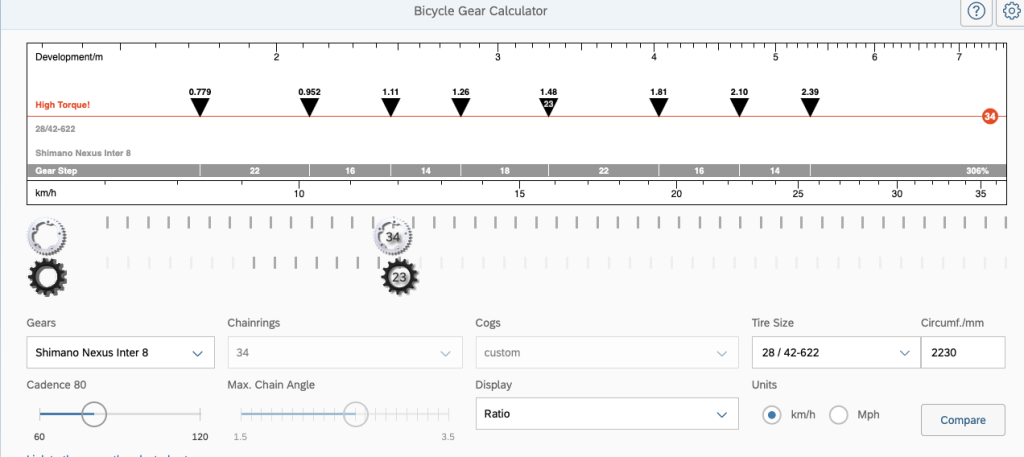
Task: Open the help question mark icon
Action: pyautogui.click(x=976, y=12)
